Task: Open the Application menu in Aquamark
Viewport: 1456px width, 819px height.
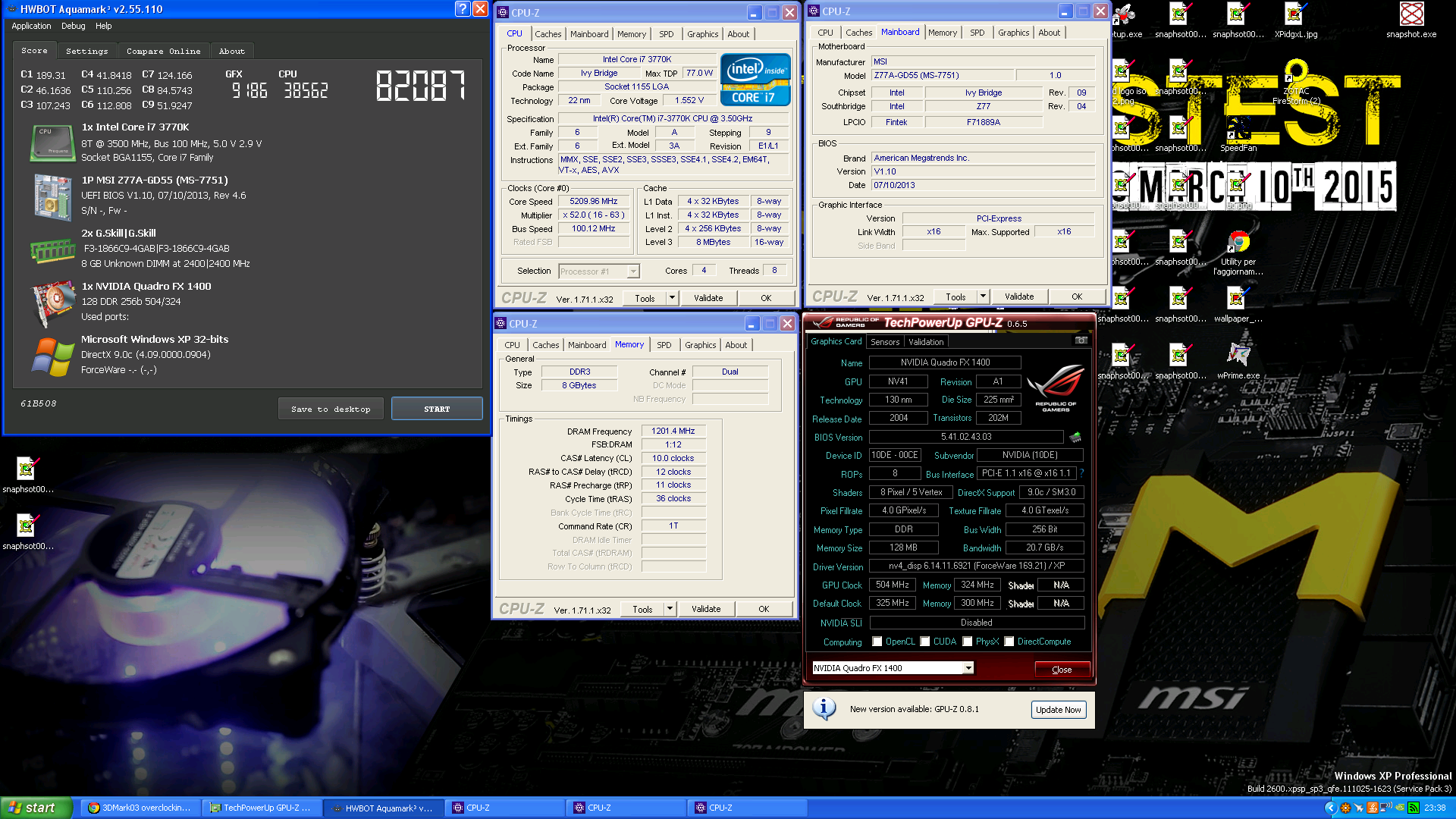Action: (31, 26)
